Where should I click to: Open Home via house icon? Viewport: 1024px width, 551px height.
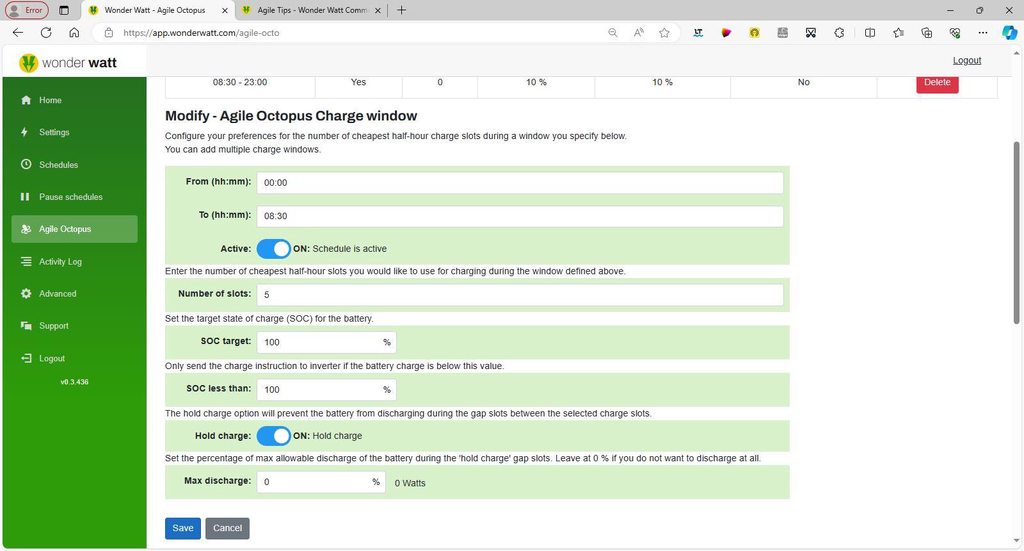tap(25, 100)
